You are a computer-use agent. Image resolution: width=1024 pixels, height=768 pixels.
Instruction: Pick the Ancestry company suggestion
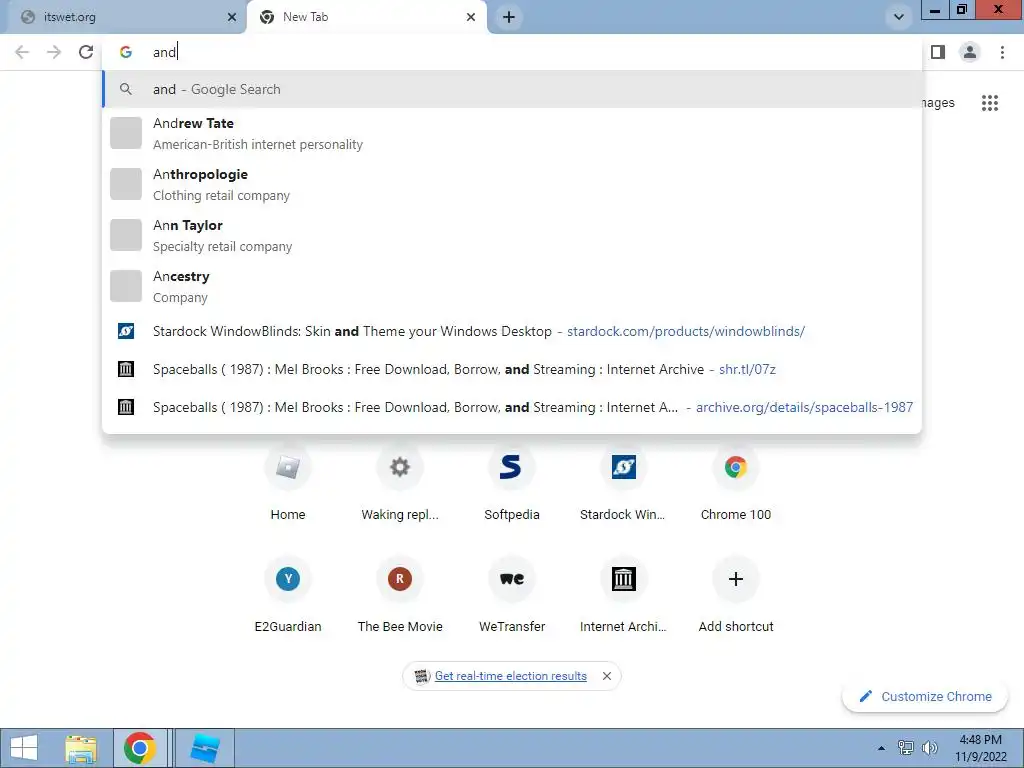click(512, 286)
